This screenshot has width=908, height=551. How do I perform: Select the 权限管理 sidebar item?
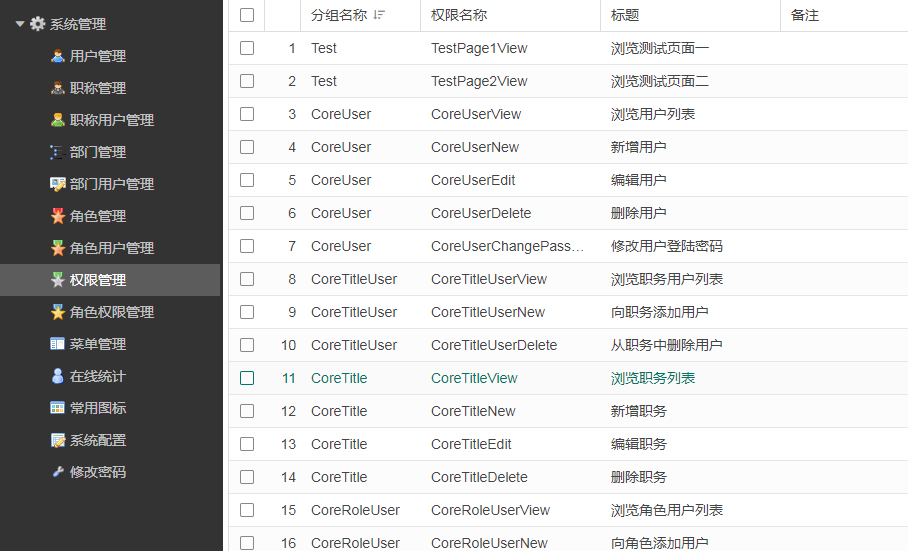(97, 280)
